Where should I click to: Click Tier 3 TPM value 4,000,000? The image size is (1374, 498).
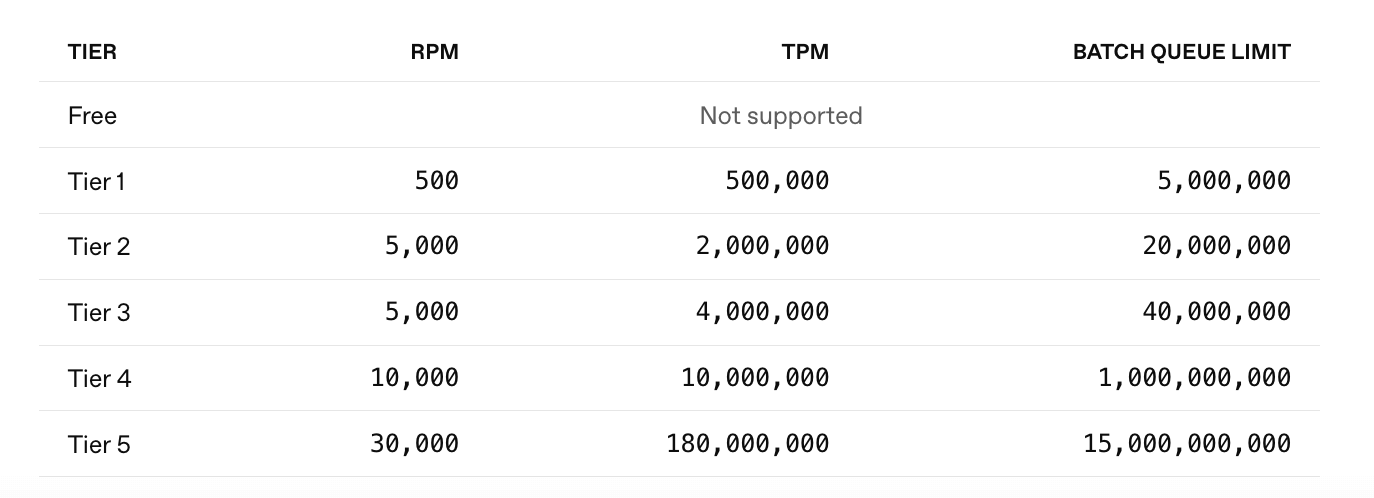click(762, 313)
